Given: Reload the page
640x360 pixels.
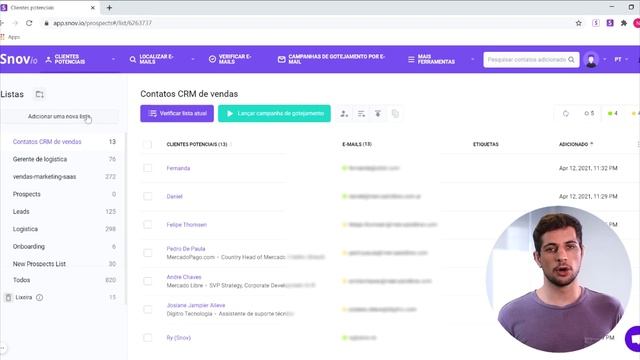Looking at the screenshot, I should click(x=29, y=23).
